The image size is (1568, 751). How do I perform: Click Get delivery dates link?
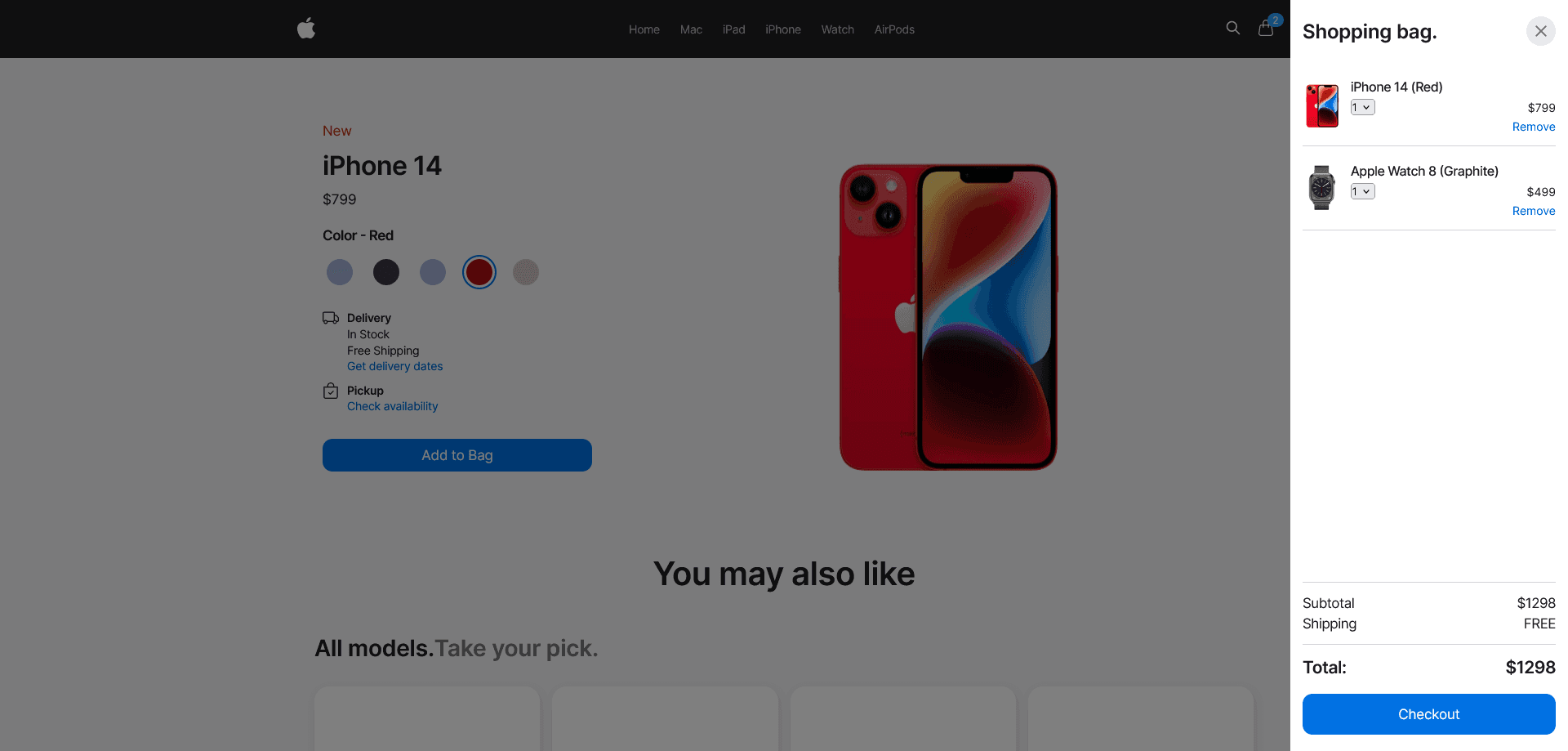[x=395, y=366]
